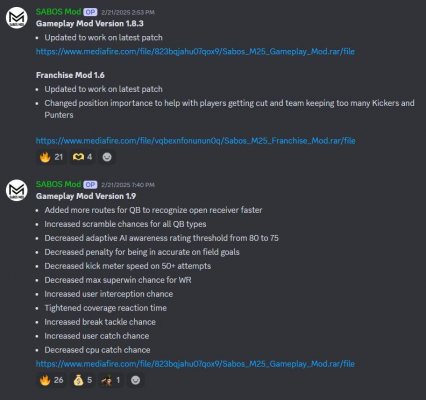Open the Franchise Mod mediafire download link
426x400 pixels.
(x=195, y=141)
